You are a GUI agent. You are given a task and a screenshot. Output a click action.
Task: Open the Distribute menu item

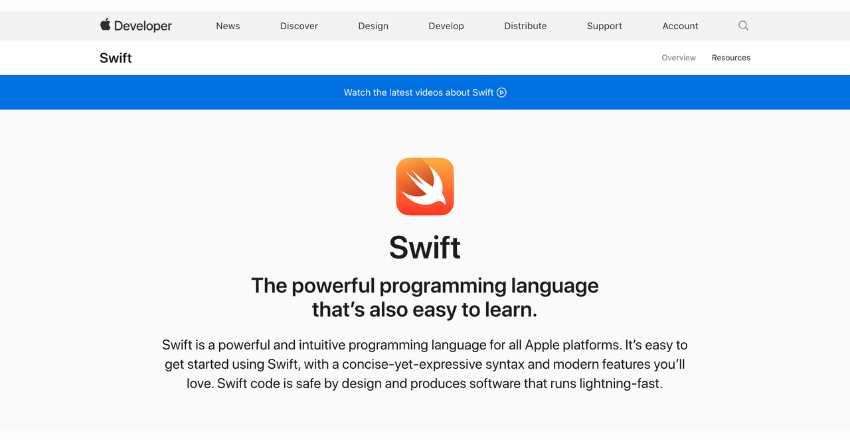point(525,26)
